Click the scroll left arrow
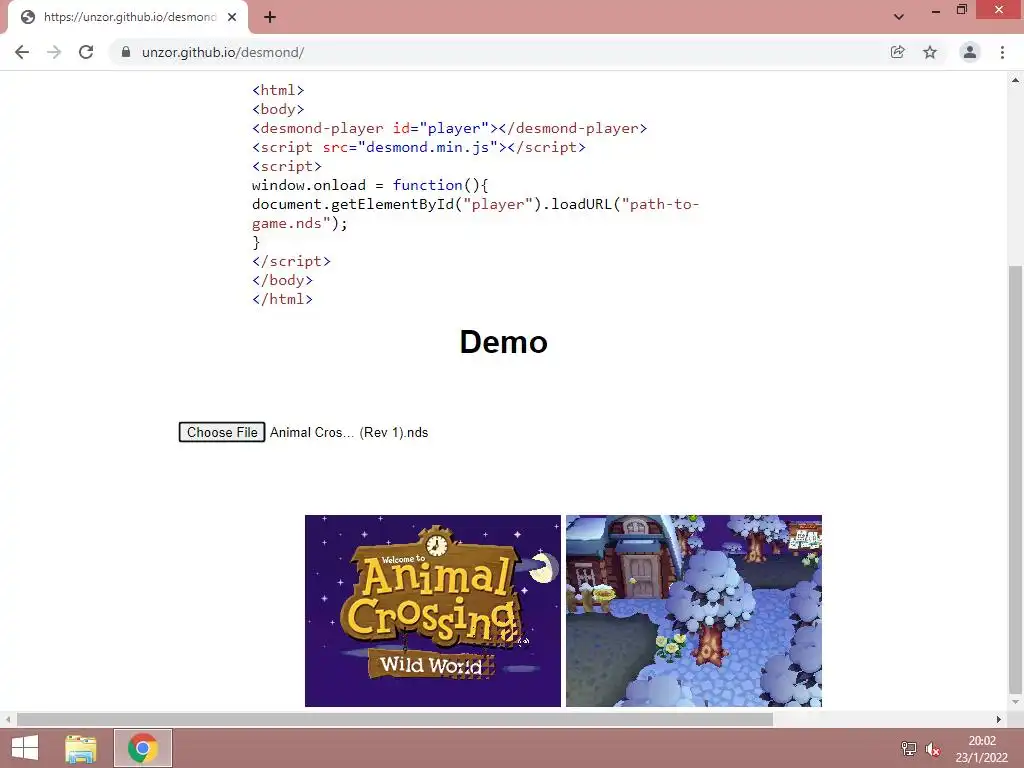The width and height of the screenshot is (1024, 768). tap(8, 719)
